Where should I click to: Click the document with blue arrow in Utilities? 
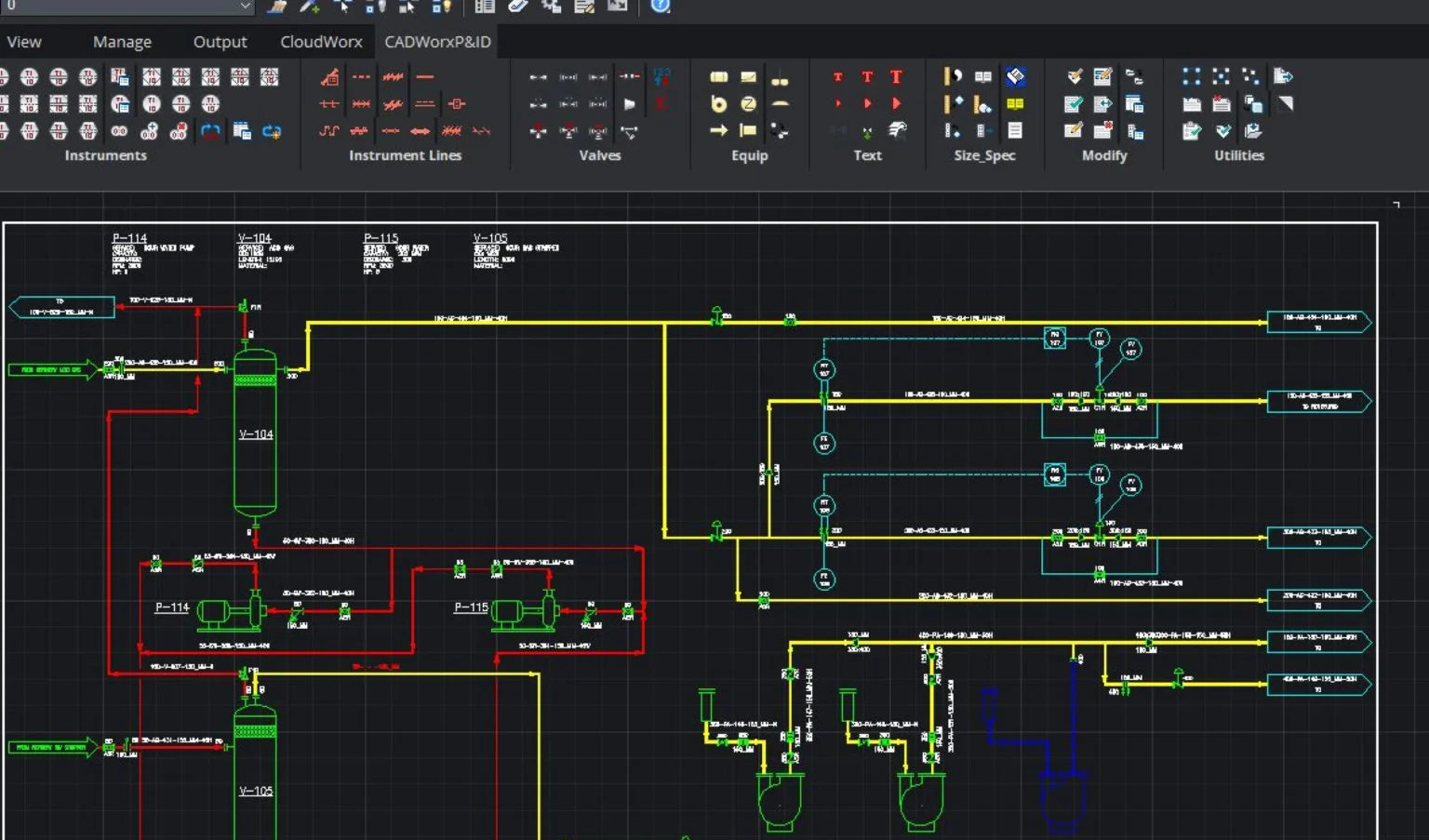pyautogui.click(x=1283, y=76)
